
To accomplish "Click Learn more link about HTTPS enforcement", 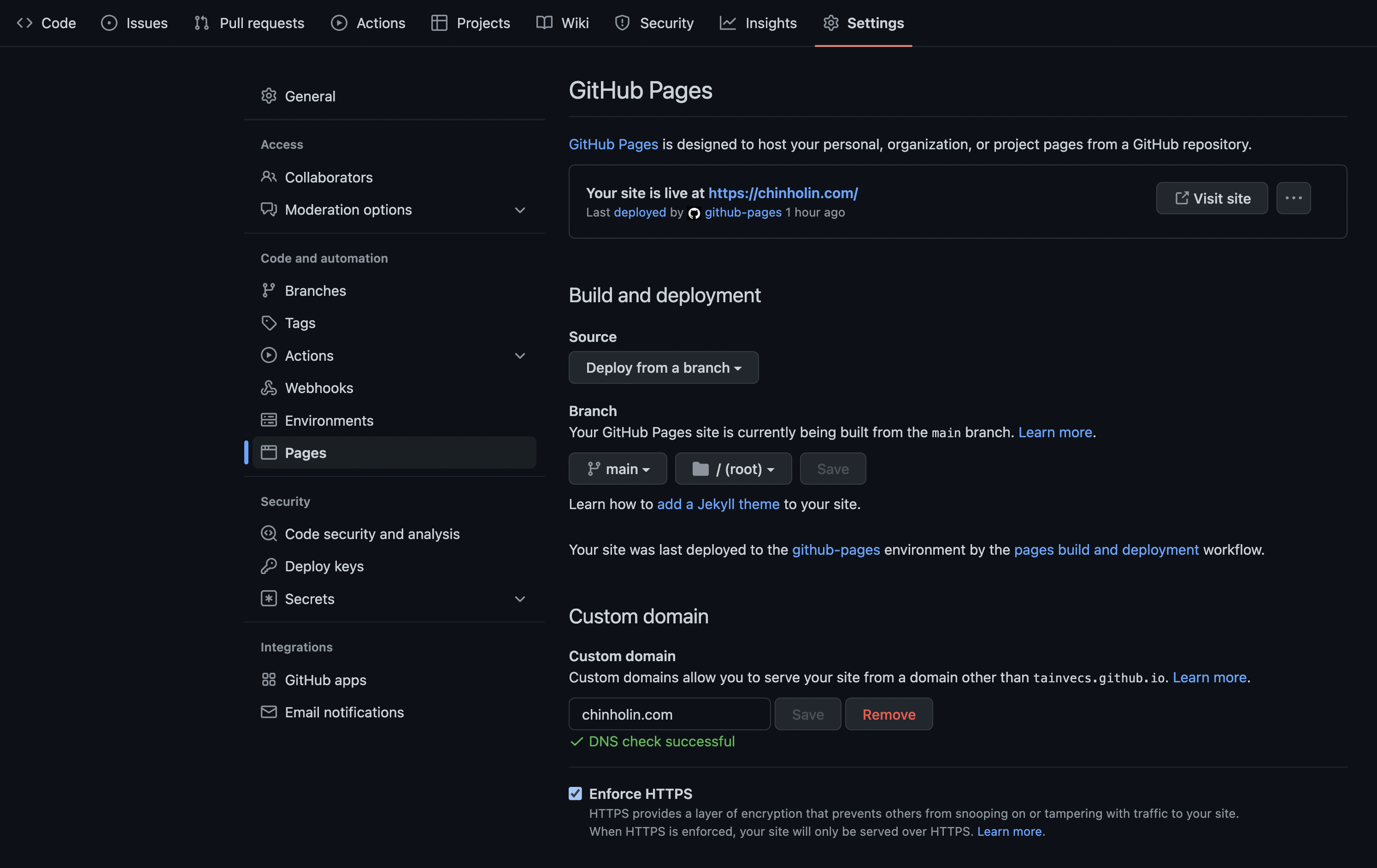I will coord(1009,832).
